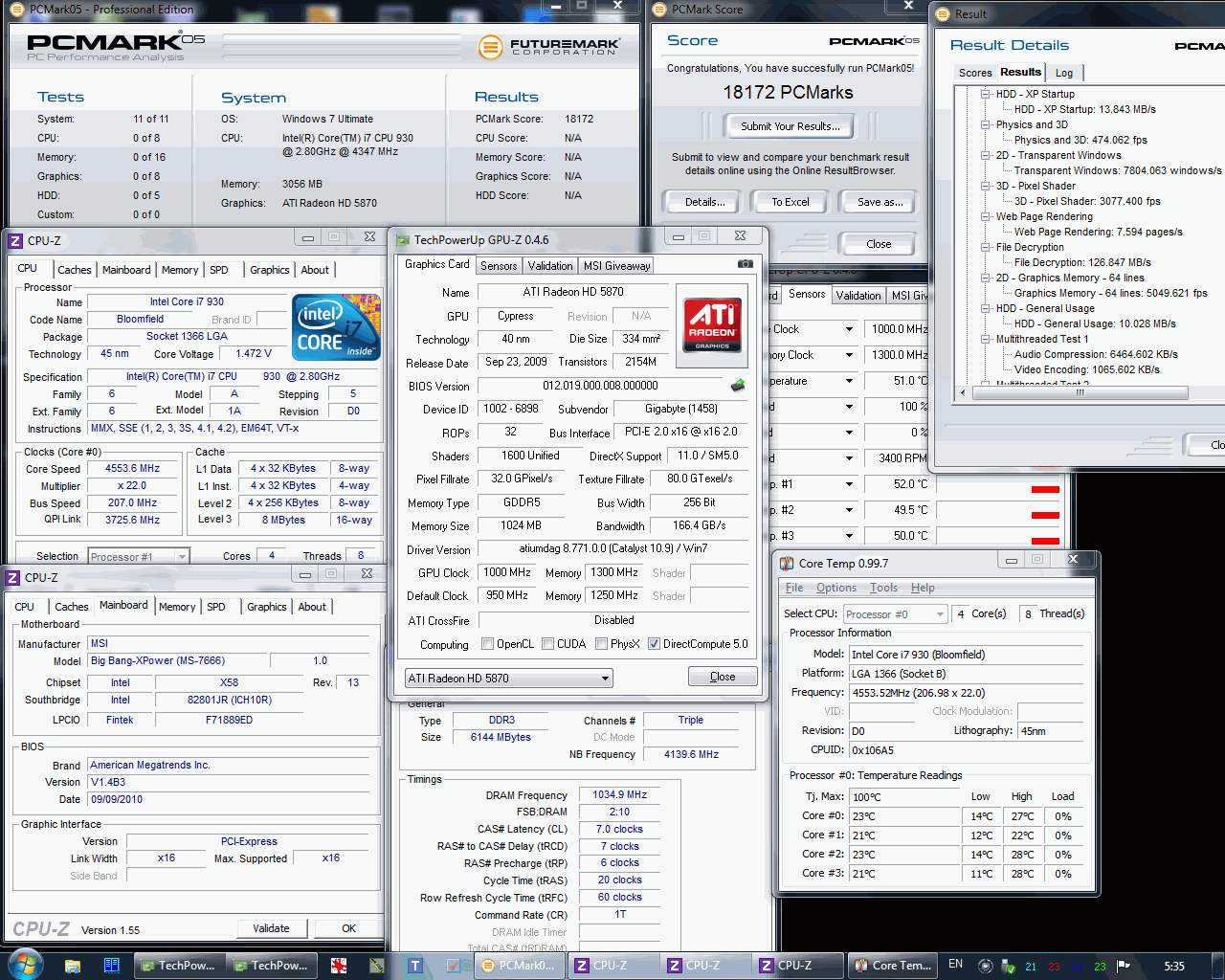Open the MSI Giveaway tab in front GPU-Z
The height and width of the screenshot is (980, 1225).
617,266
